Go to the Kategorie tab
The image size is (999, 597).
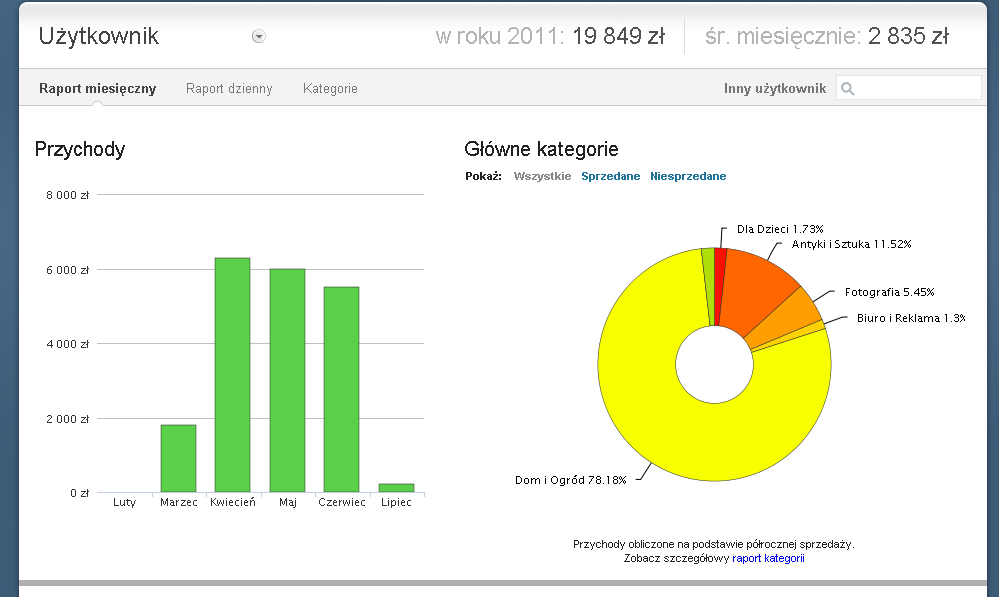tap(330, 89)
